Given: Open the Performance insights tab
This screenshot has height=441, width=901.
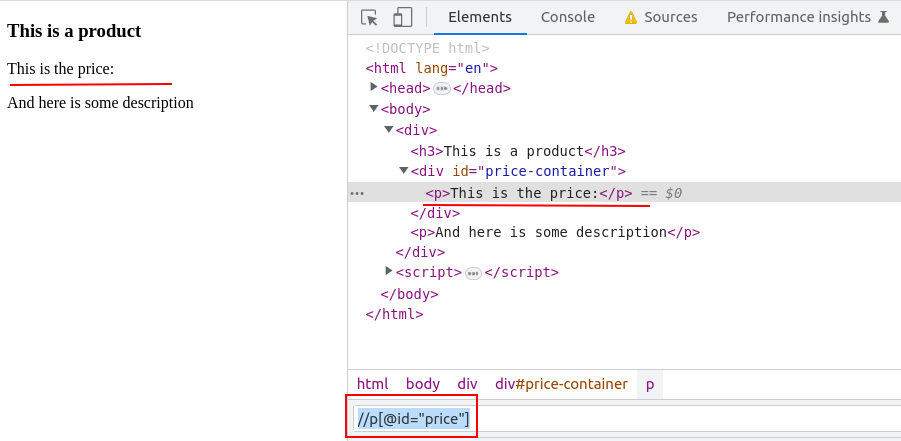Looking at the screenshot, I should tap(798, 17).
